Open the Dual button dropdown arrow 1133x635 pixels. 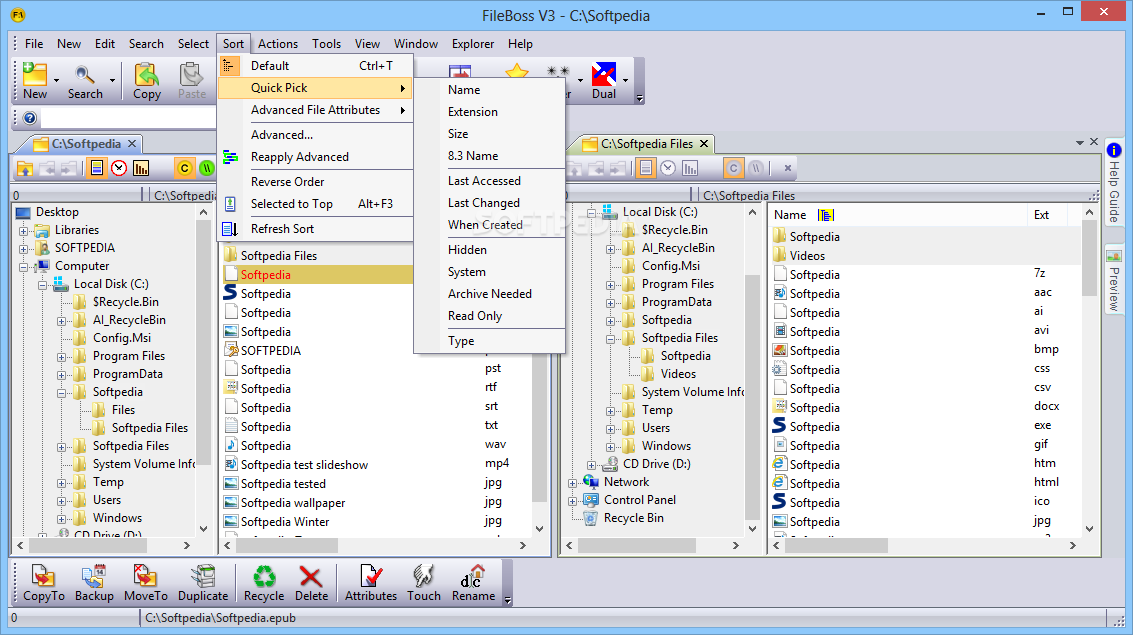click(625, 80)
